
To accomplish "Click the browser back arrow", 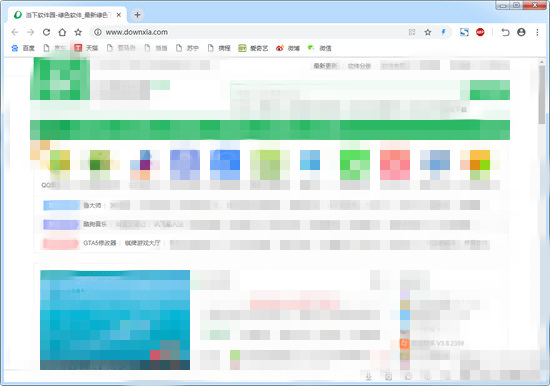I will click(15, 32).
